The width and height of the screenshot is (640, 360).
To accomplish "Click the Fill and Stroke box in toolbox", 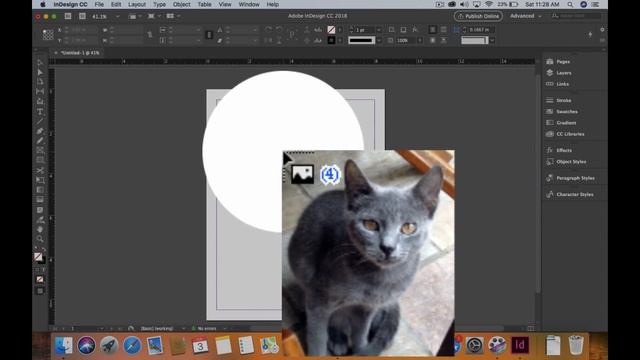I will [x=39, y=258].
